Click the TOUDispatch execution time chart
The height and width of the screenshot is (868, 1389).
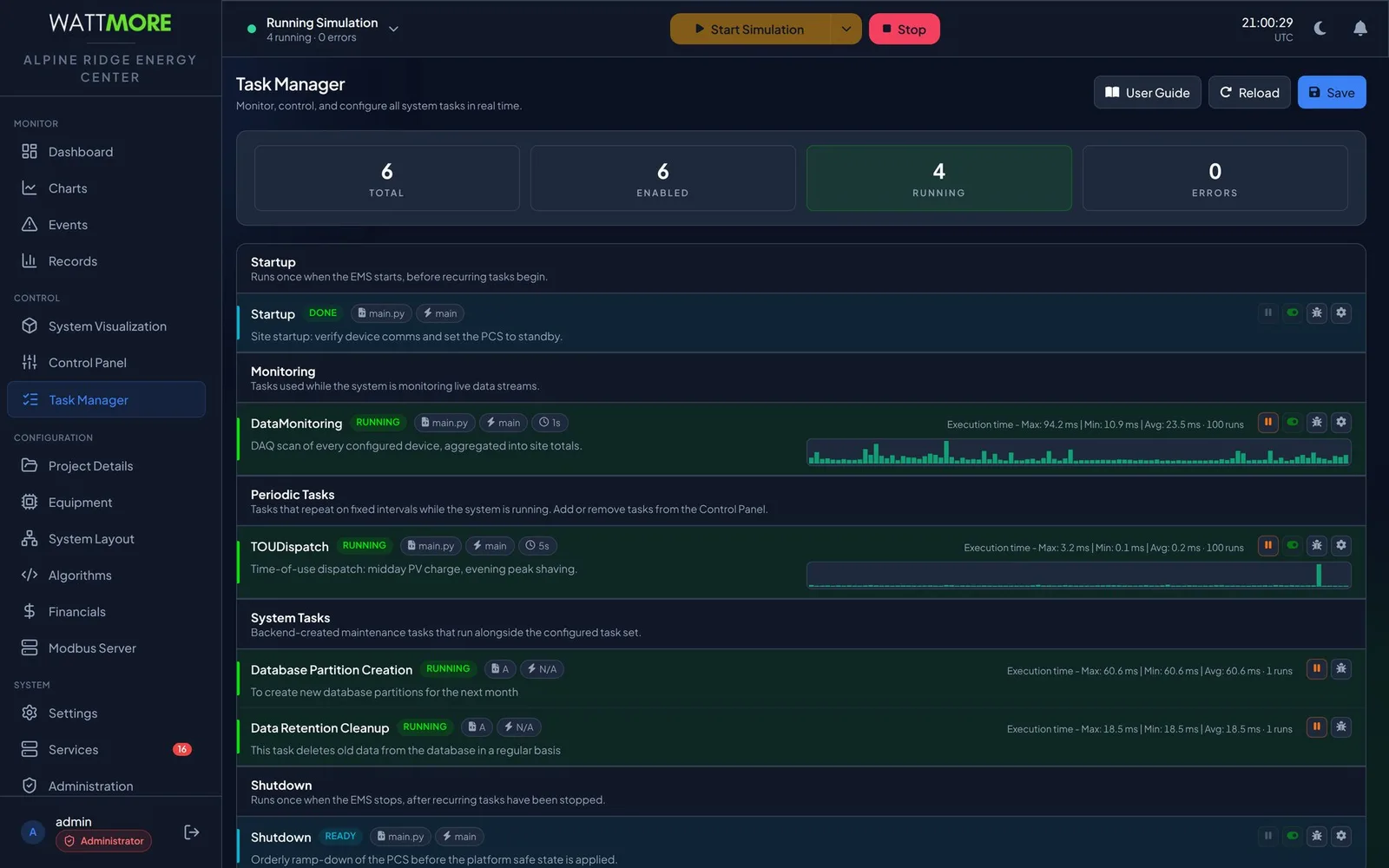click(x=1079, y=575)
